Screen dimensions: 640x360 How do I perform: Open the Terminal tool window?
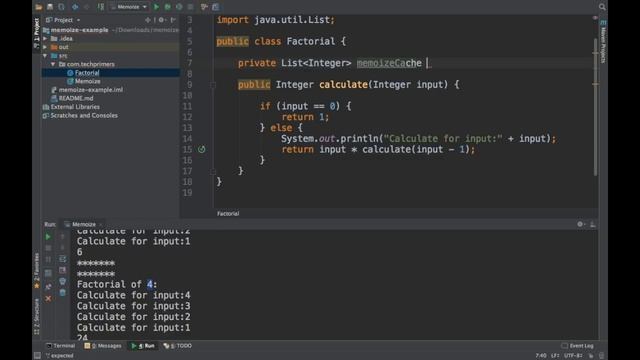60,346
